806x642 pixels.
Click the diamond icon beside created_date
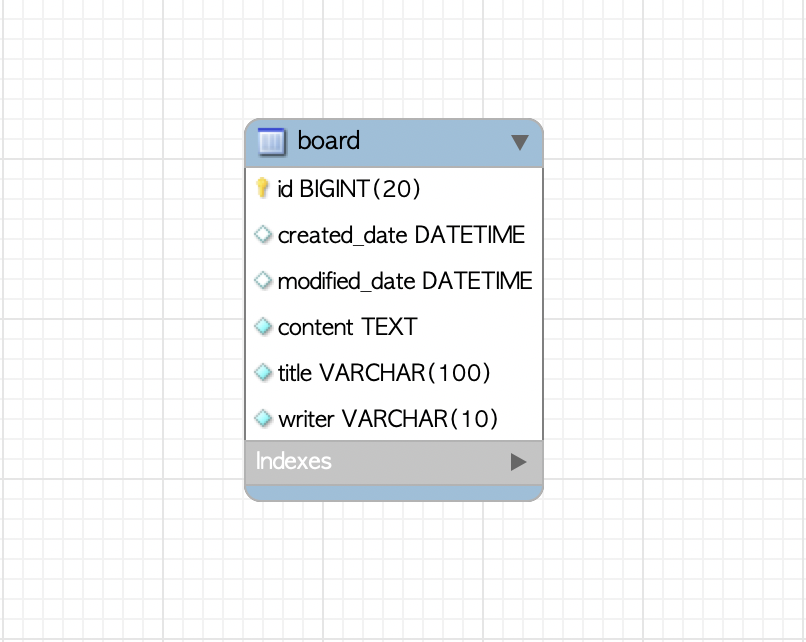pos(263,234)
